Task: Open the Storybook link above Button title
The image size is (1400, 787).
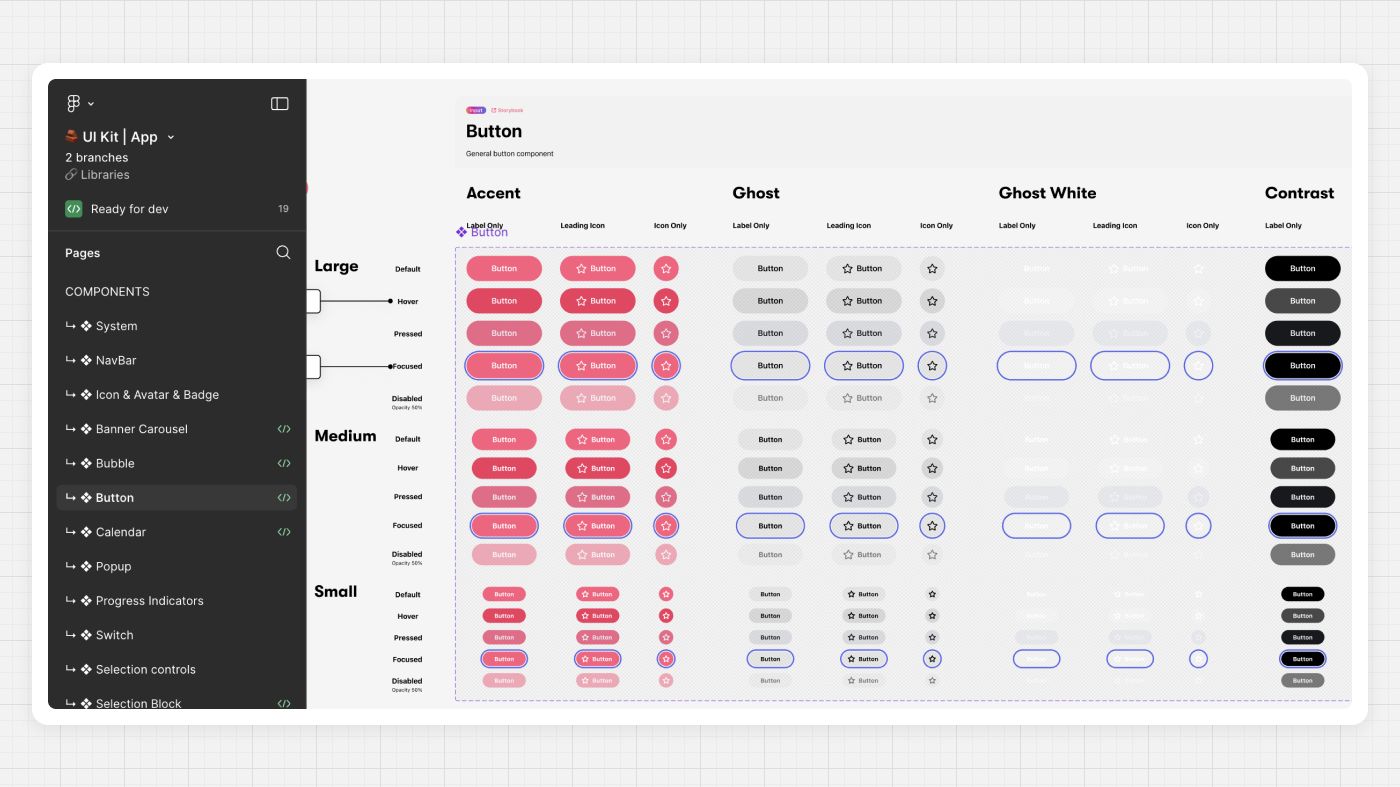Action: (507, 110)
